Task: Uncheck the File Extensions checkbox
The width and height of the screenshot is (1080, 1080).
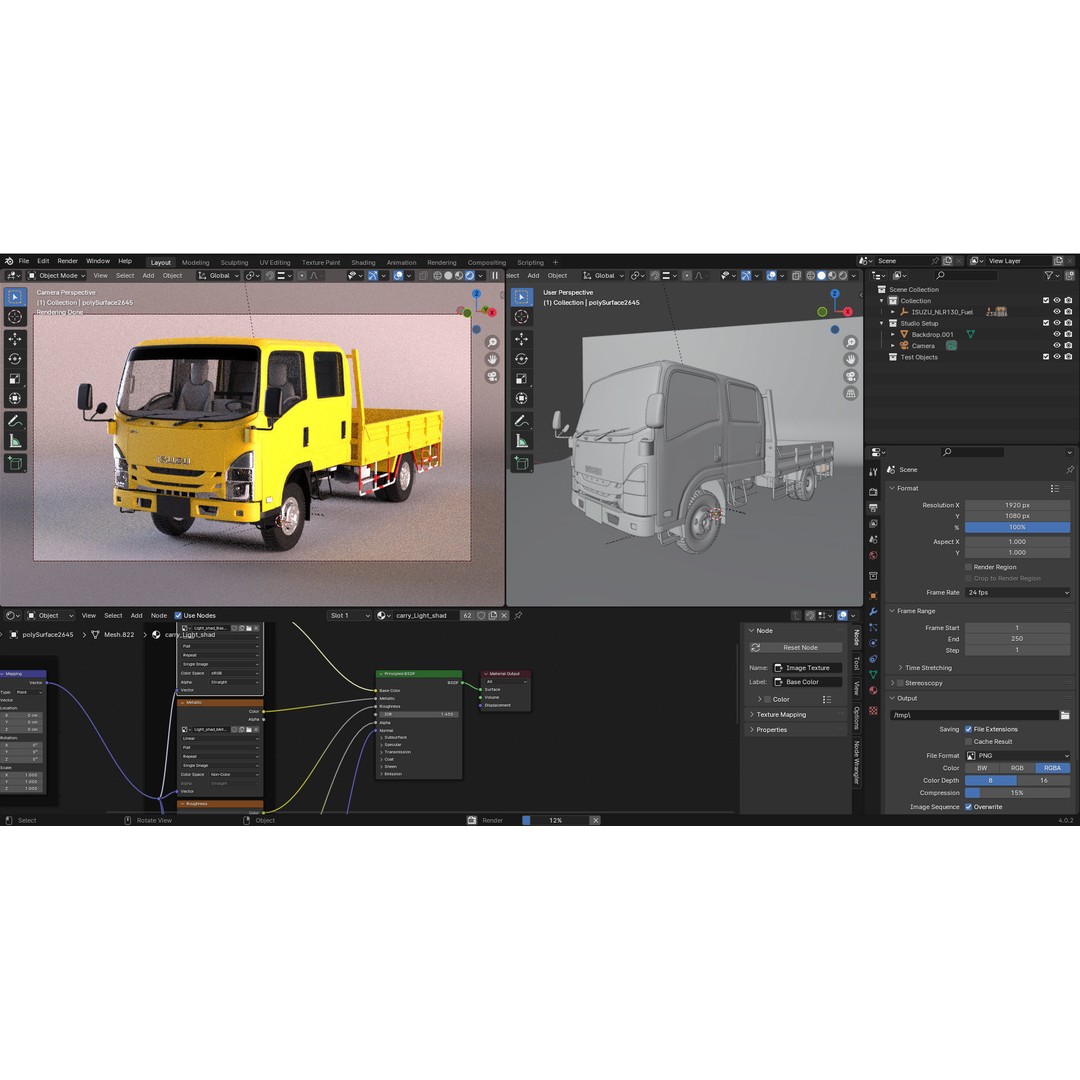Action: (x=968, y=729)
